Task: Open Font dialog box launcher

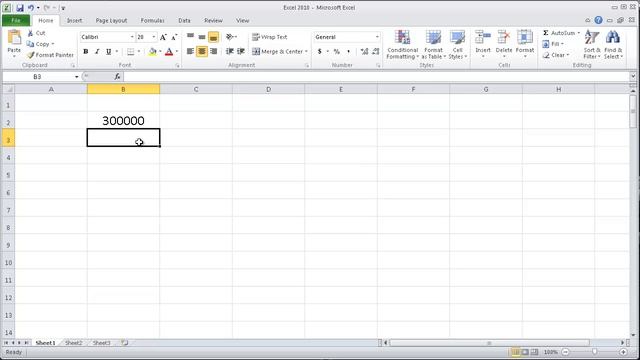Action: pyautogui.click(x=177, y=65)
